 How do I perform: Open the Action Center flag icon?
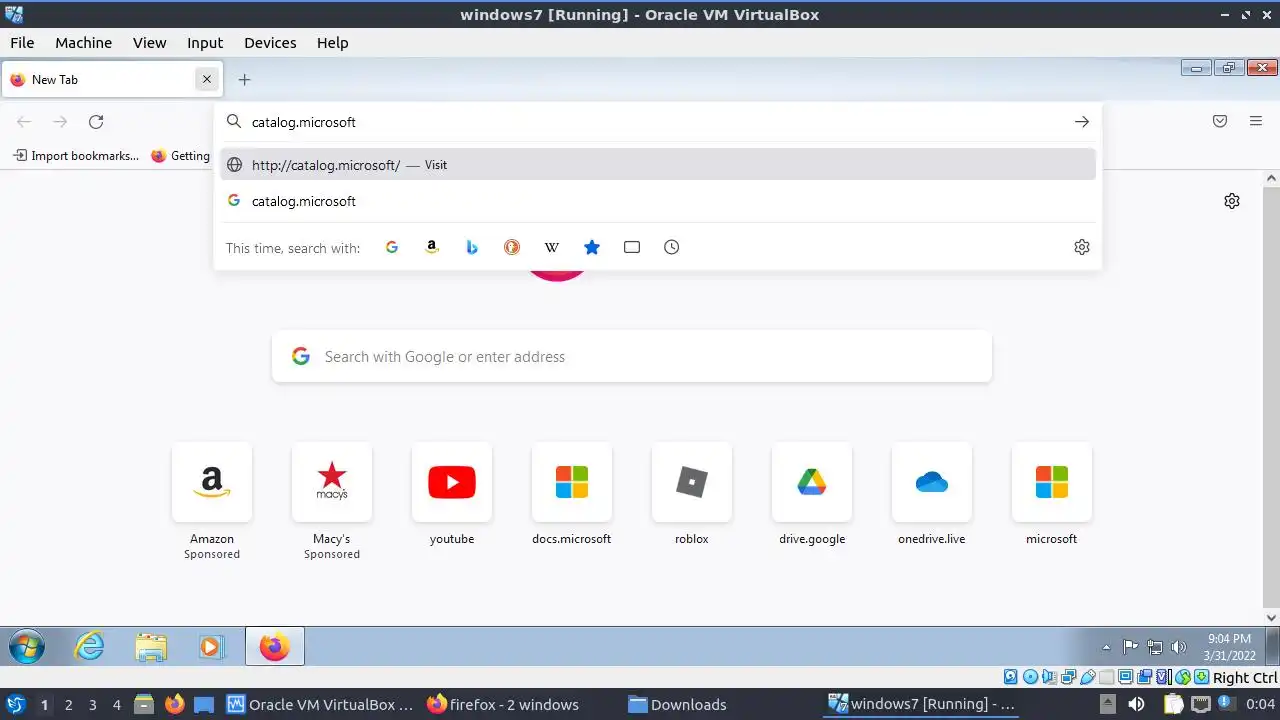tap(1131, 647)
